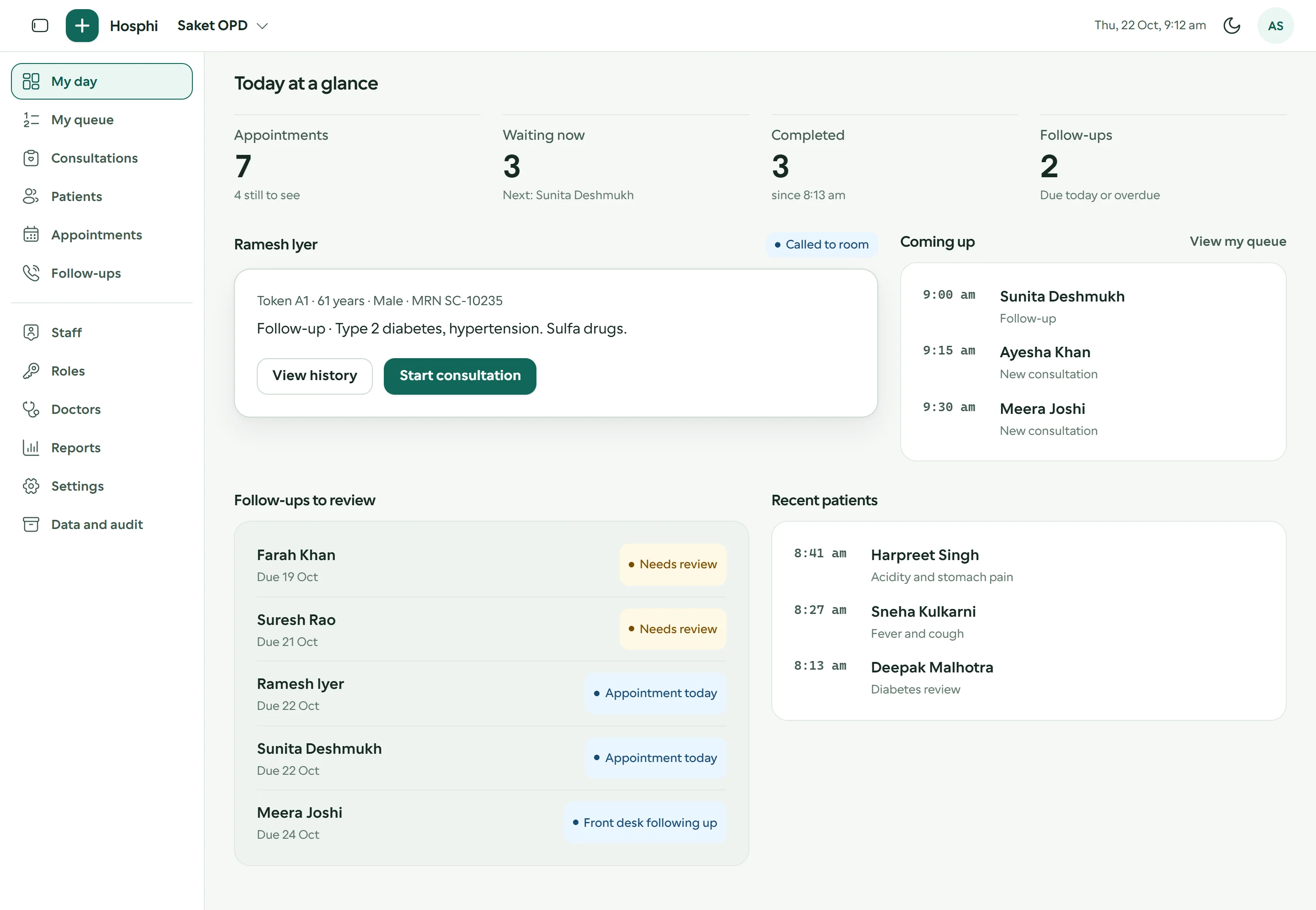Click the View history button
Image resolution: width=1316 pixels, height=910 pixels.
pyautogui.click(x=314, y=376)
